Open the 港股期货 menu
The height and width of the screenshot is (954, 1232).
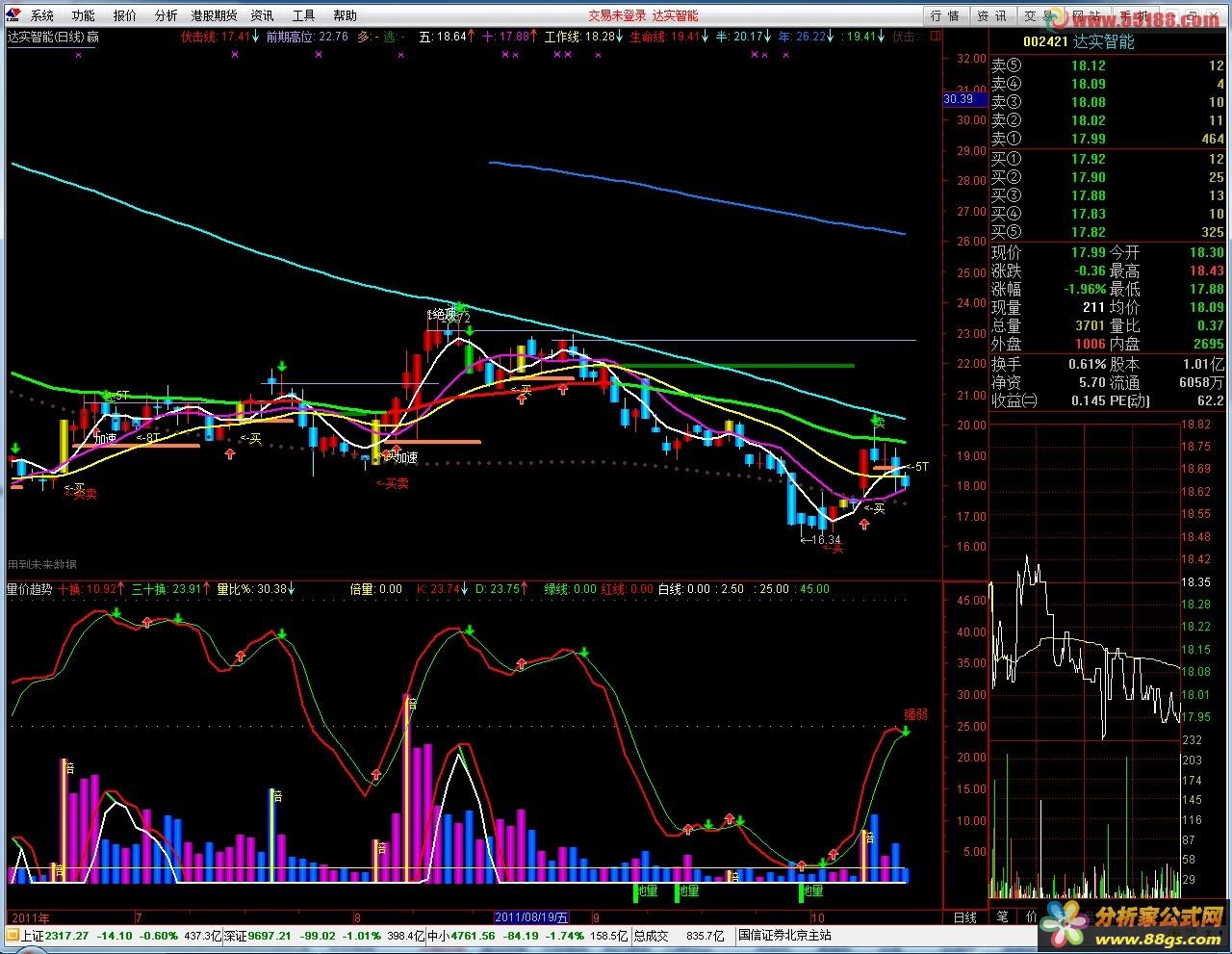[x=214, y=15]
